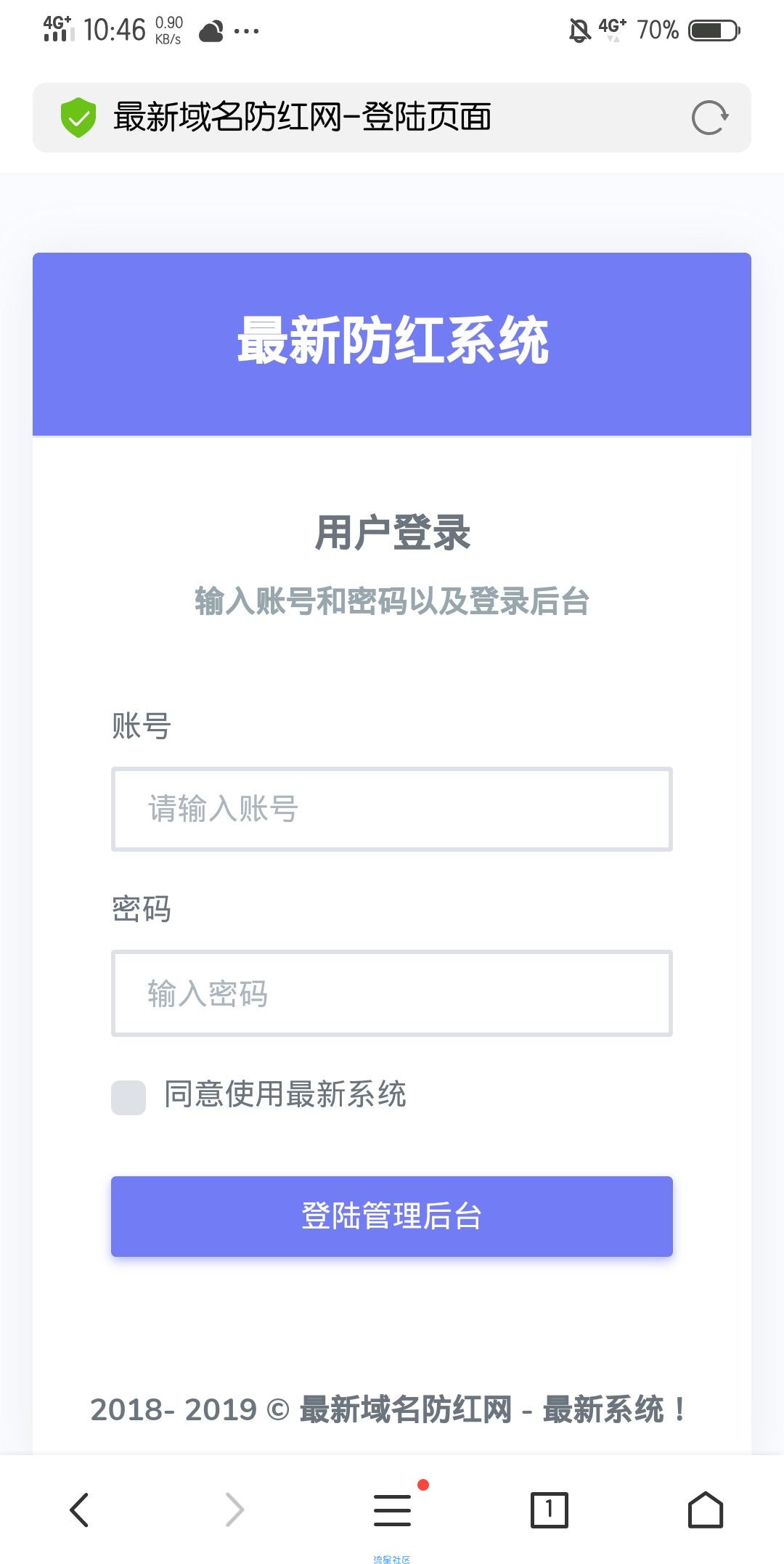Screen dimensions: 784x1564
Task: Go back using the back arrow
Action: point(79,1510)
